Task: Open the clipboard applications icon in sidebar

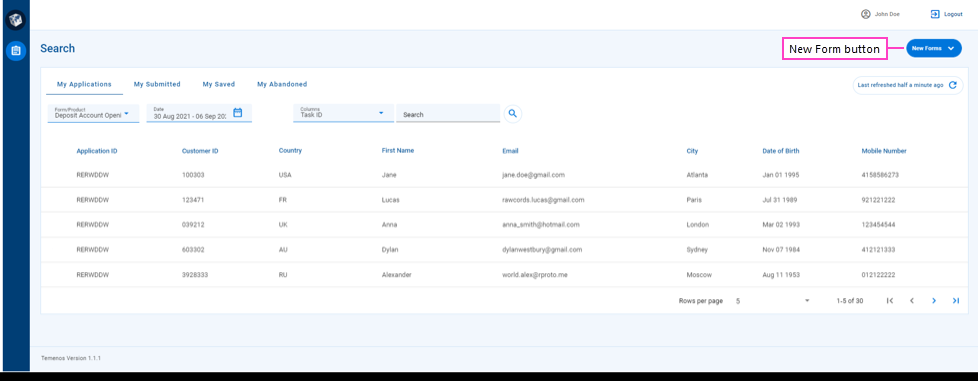Action: click(16, 51)
